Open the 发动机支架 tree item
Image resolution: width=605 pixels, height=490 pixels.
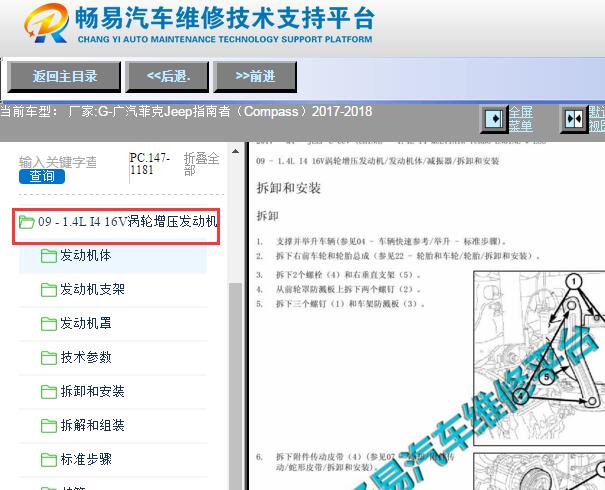point(93,289)
